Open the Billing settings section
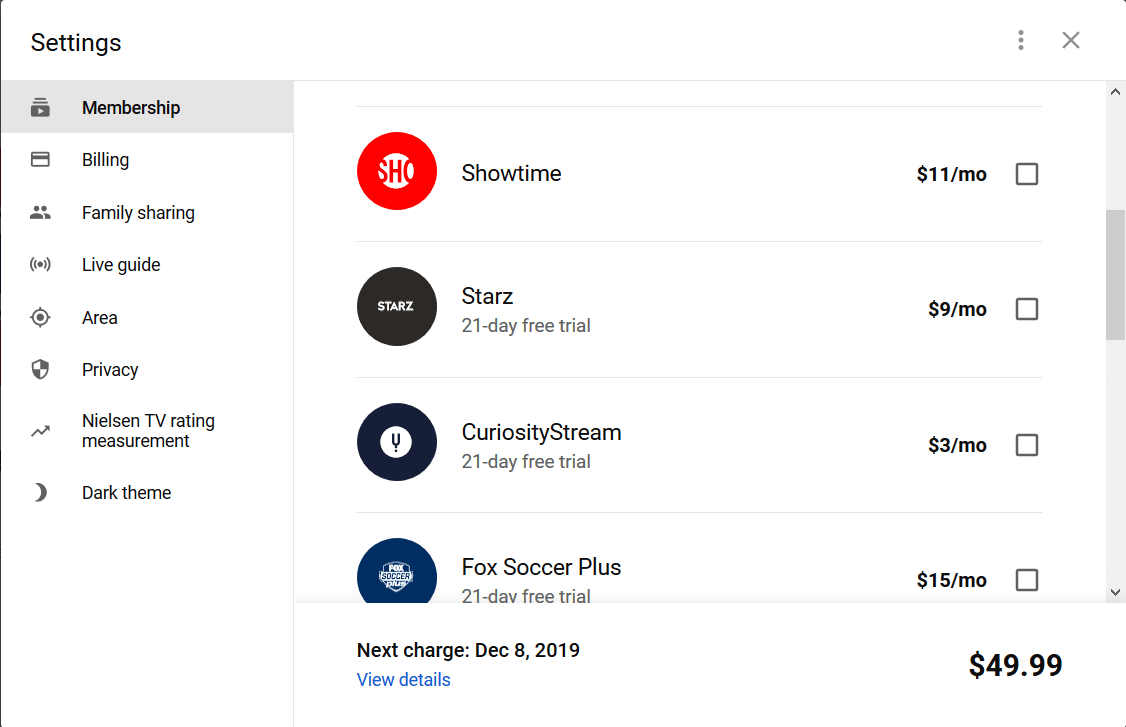 click(x=147, y=159)
